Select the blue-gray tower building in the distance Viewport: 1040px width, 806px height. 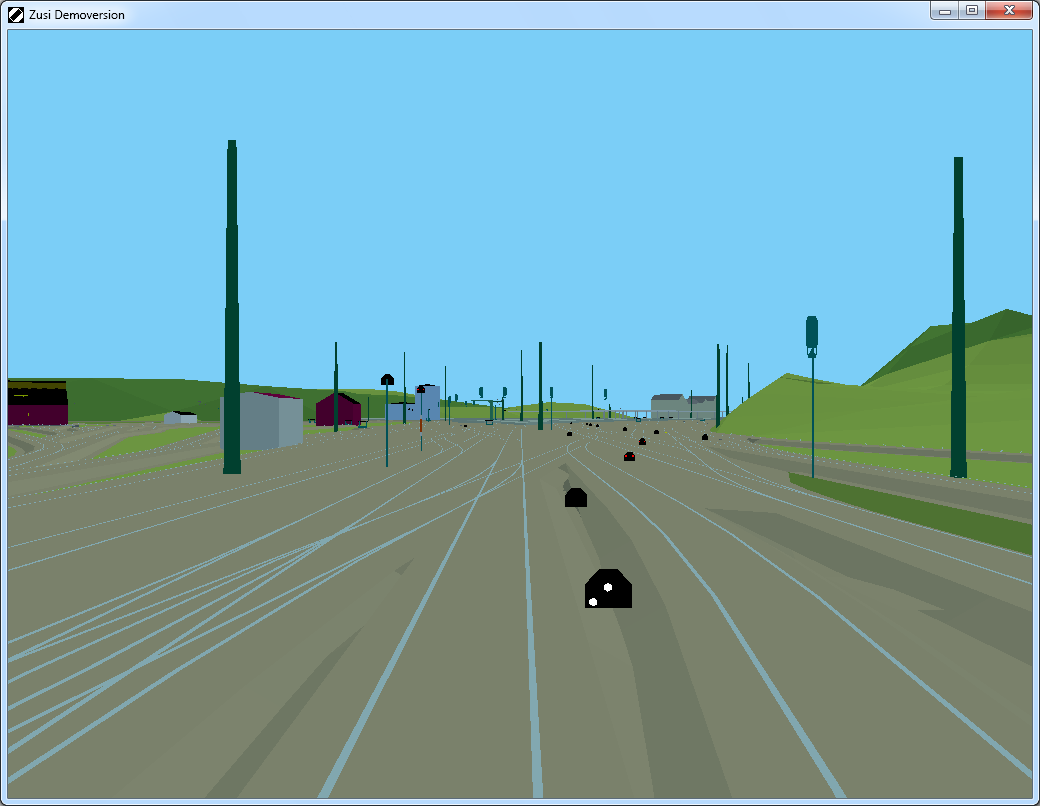click(429, 399)
